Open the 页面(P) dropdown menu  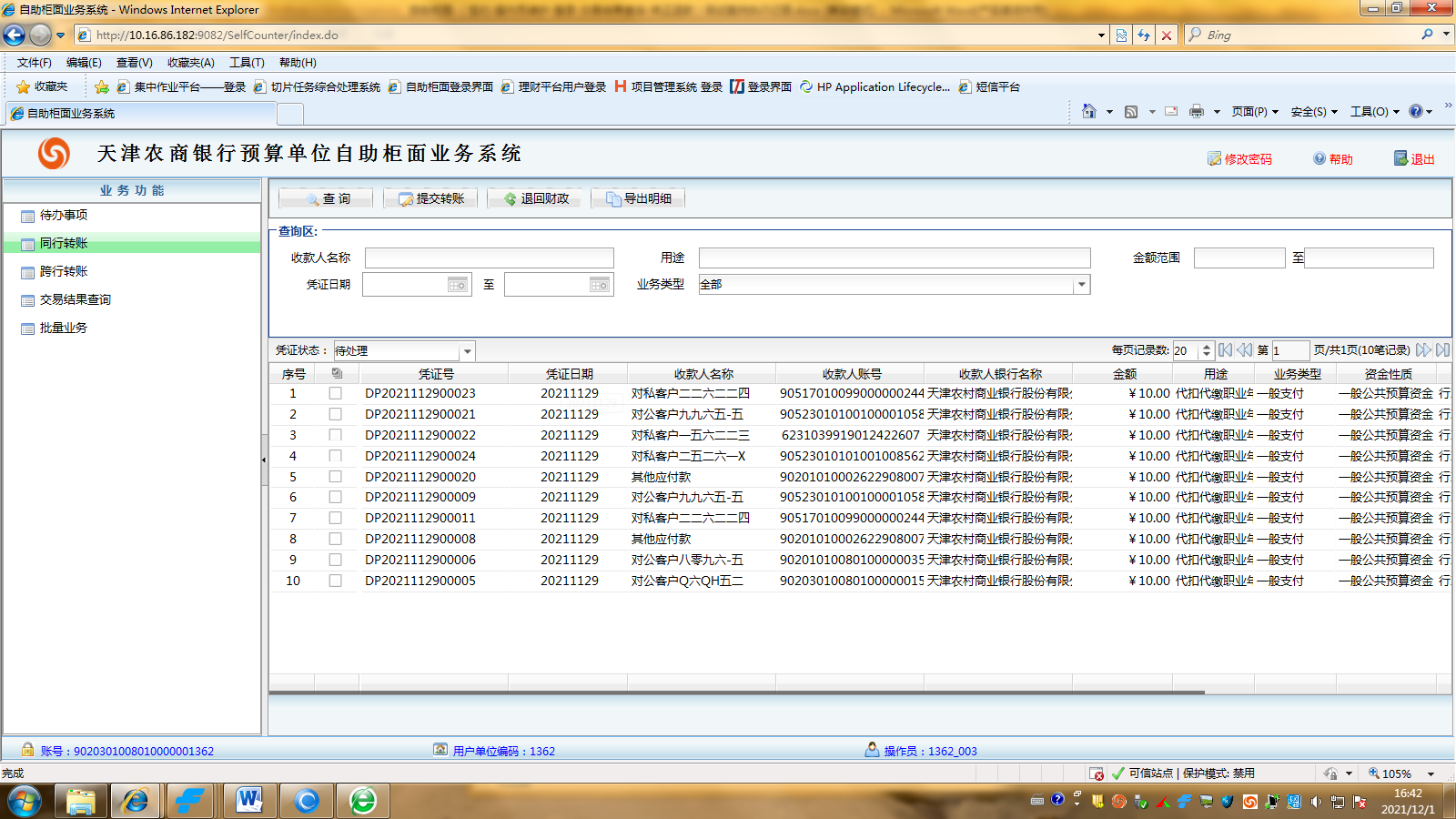[1255, 111]
